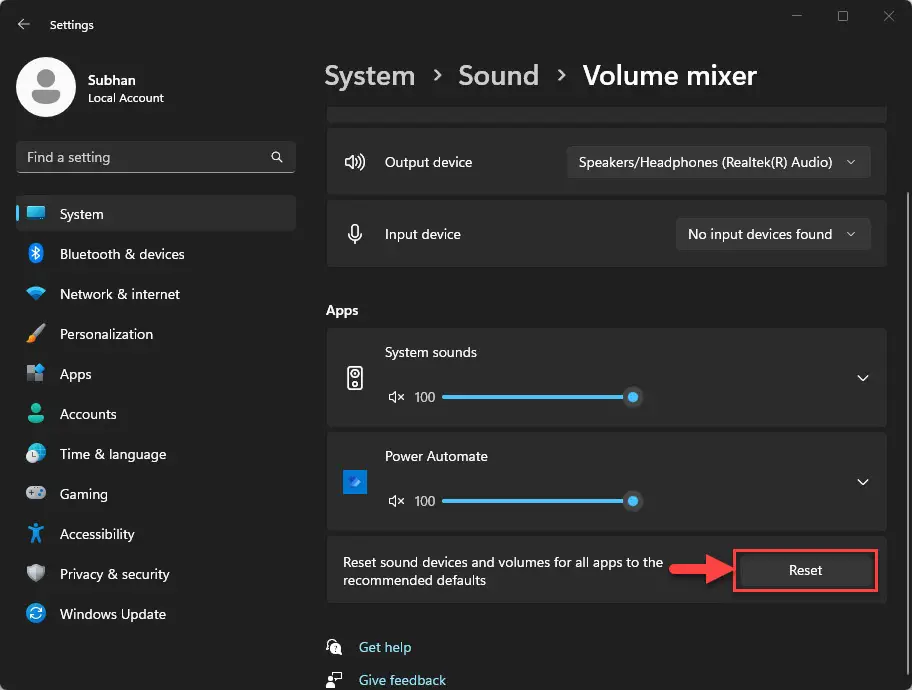This screenshot has height=690, width=912.
Task: Expand the System sounds section chevron
Action: tap(863, 378)
